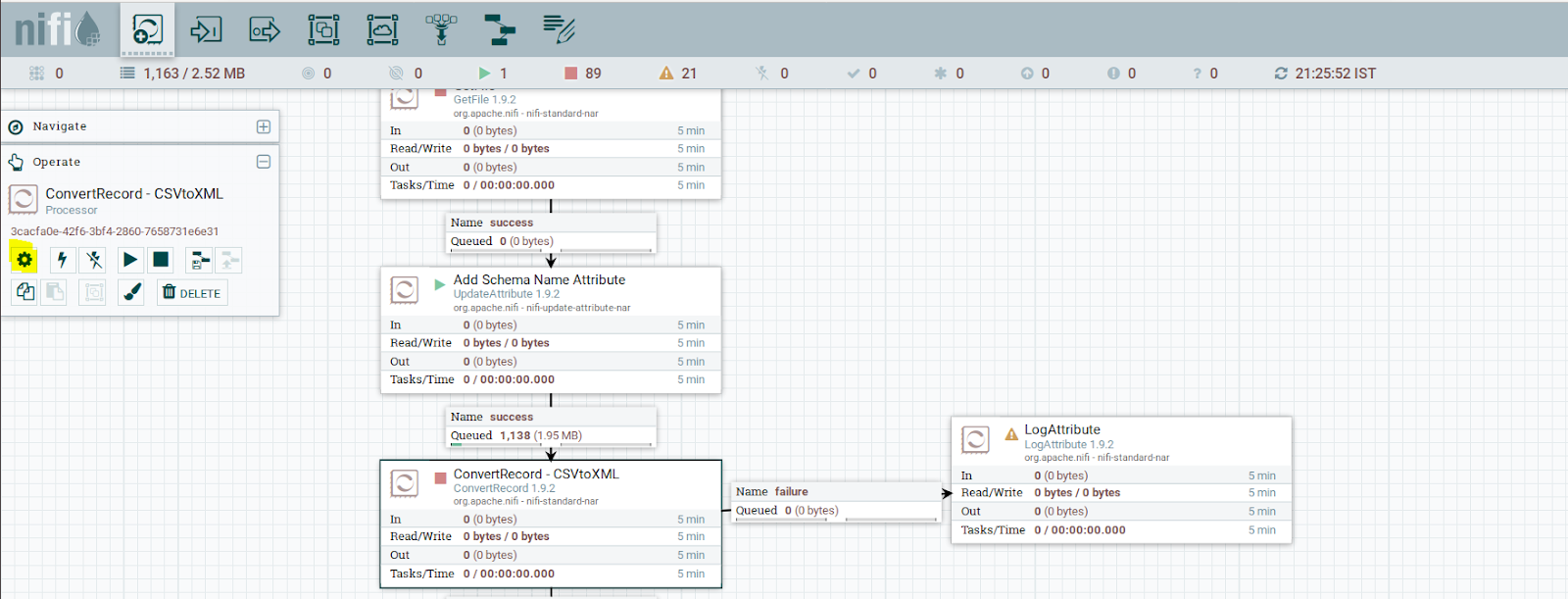This screenshot has width=1568, height=599.
Task: Collapse the Operate panel
Action: point(263,162)
